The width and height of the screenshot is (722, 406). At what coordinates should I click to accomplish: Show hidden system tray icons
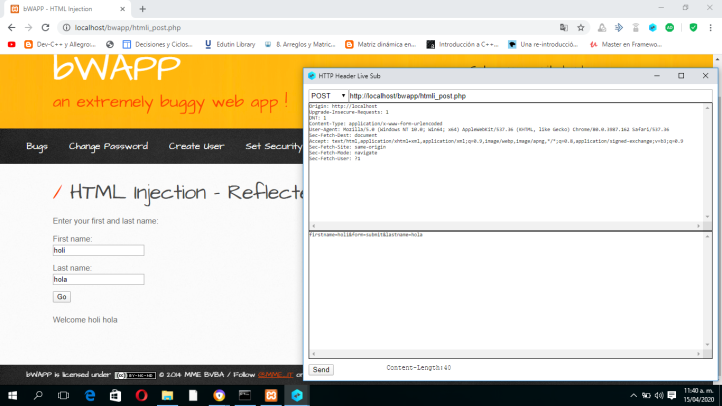[634, 395]
